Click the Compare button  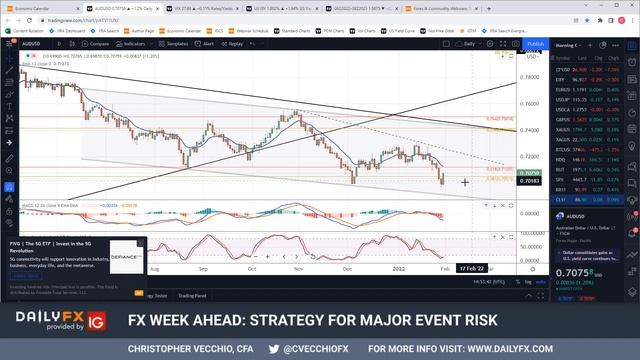[x=95, y=44]
